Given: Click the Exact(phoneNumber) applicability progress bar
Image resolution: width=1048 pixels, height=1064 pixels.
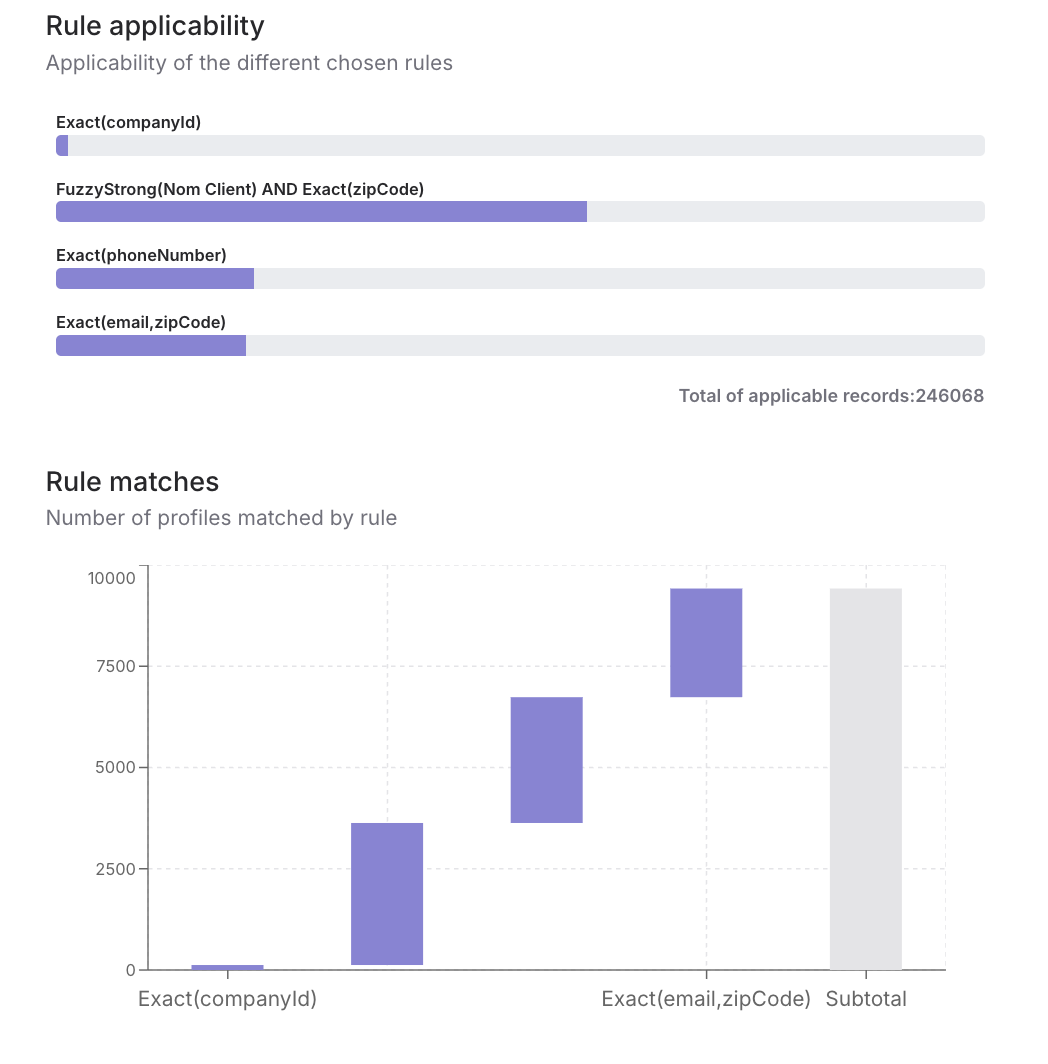Looking at the screenshot, I should [520, 278].
